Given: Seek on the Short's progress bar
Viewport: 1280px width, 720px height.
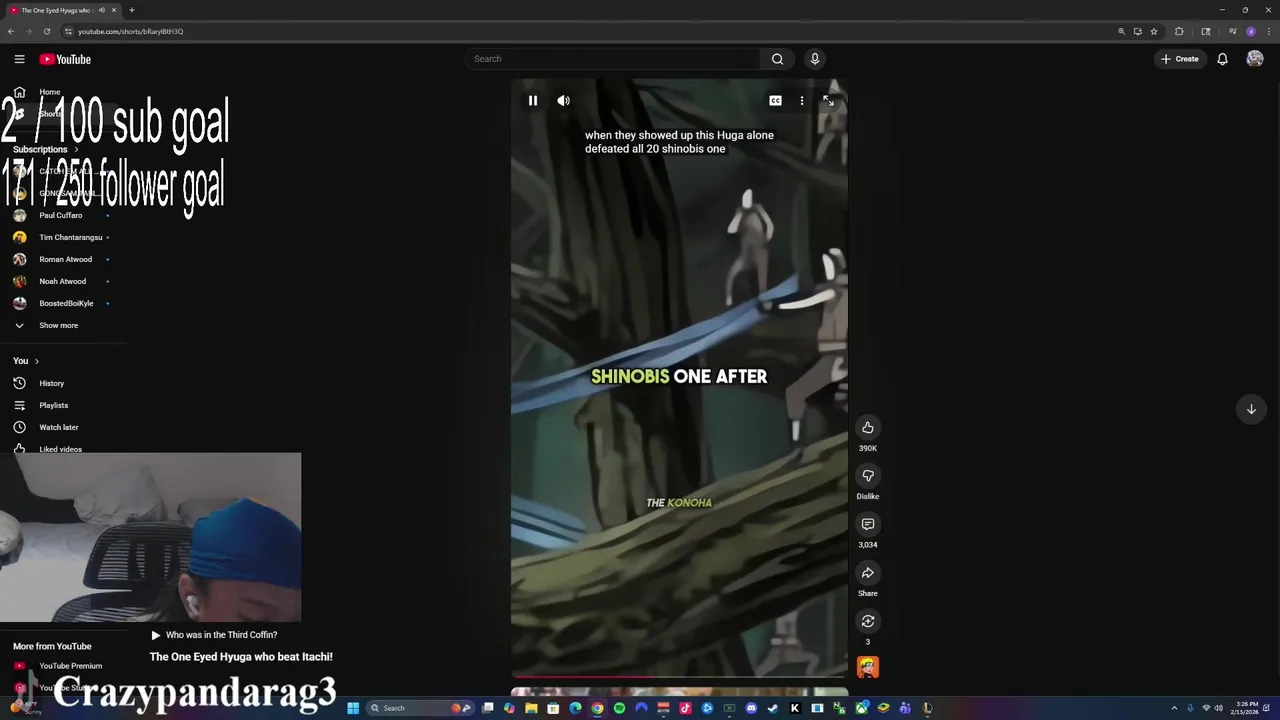Looking at the screenshot, I should click(679, 677).
